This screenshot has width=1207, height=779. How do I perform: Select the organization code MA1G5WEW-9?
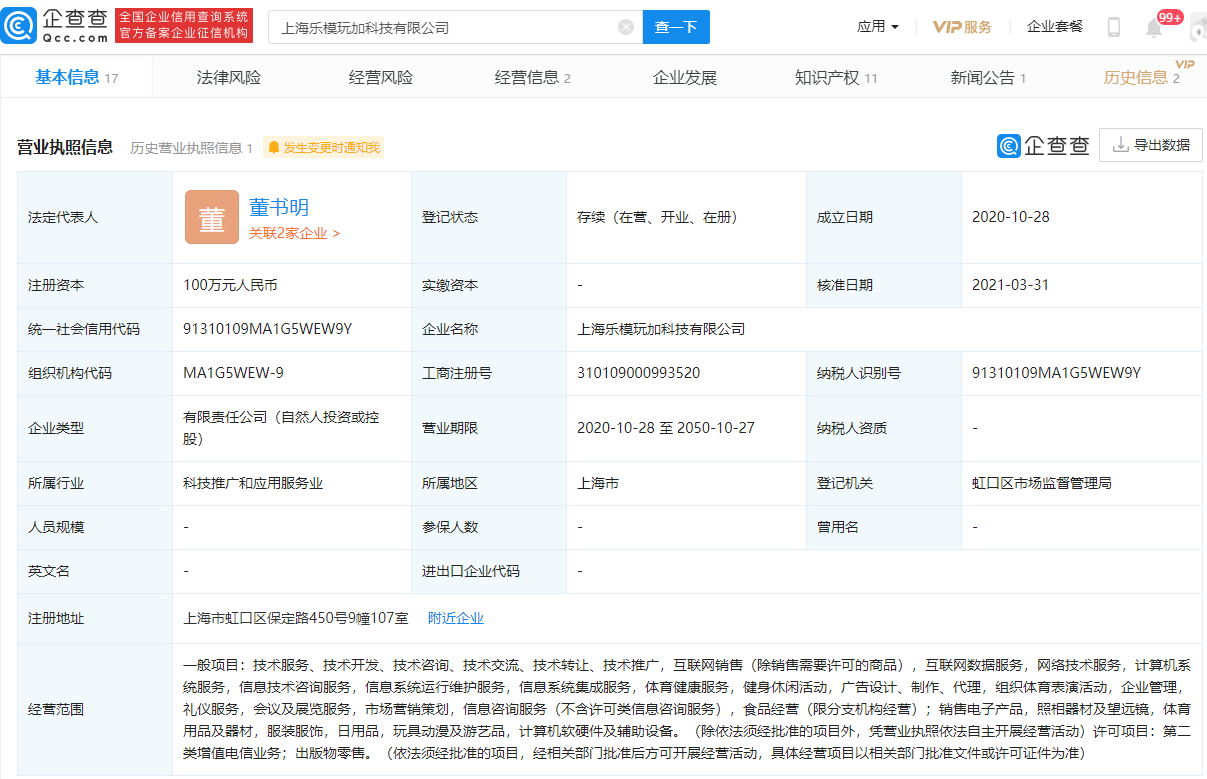click(x=233, y=373)
